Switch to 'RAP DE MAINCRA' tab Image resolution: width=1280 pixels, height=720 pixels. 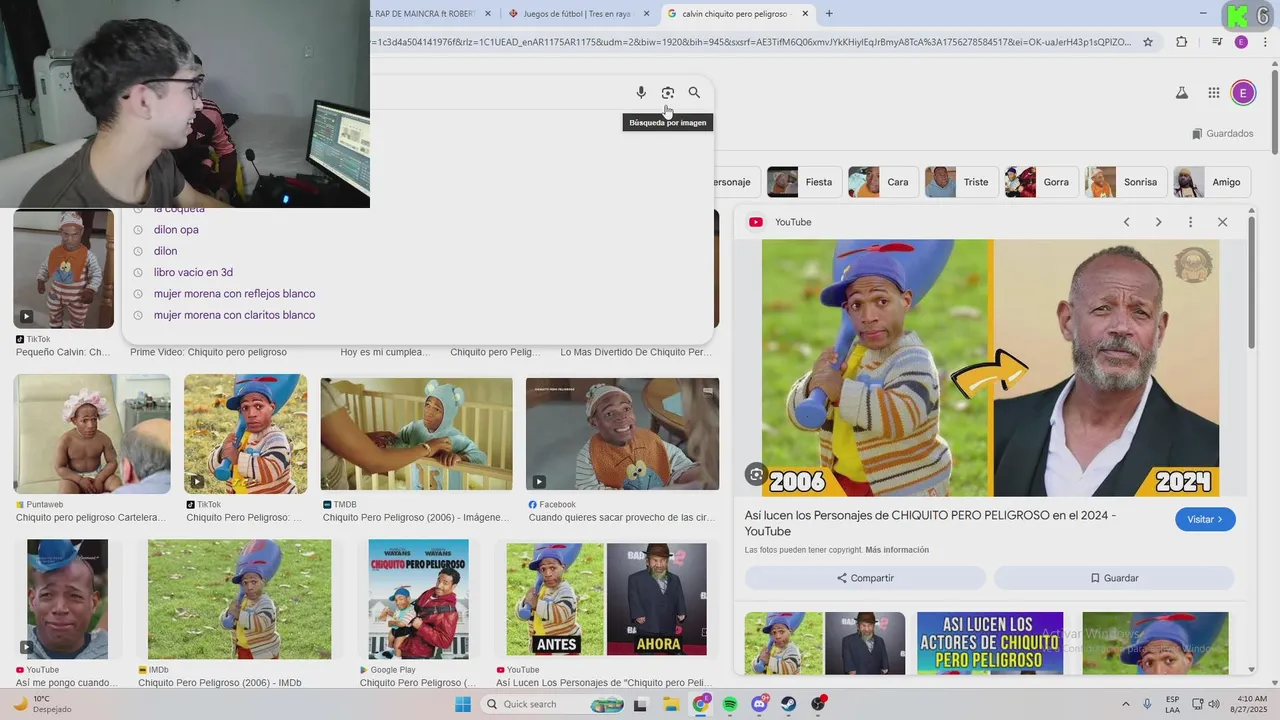425,14
